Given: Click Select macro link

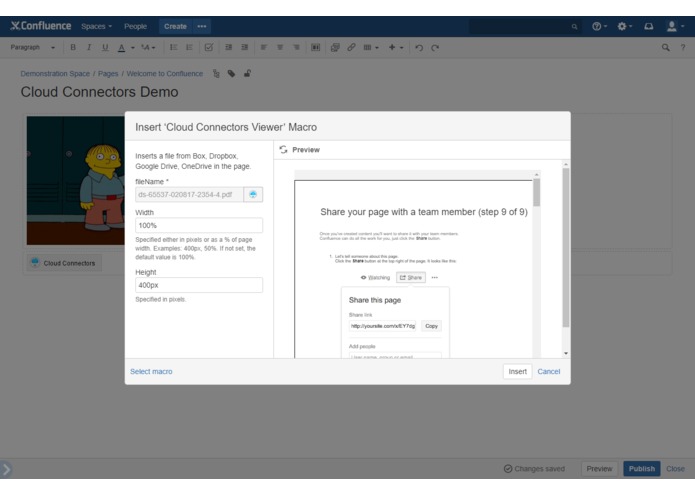Looking at the screenshot, I should click(151, 372).
